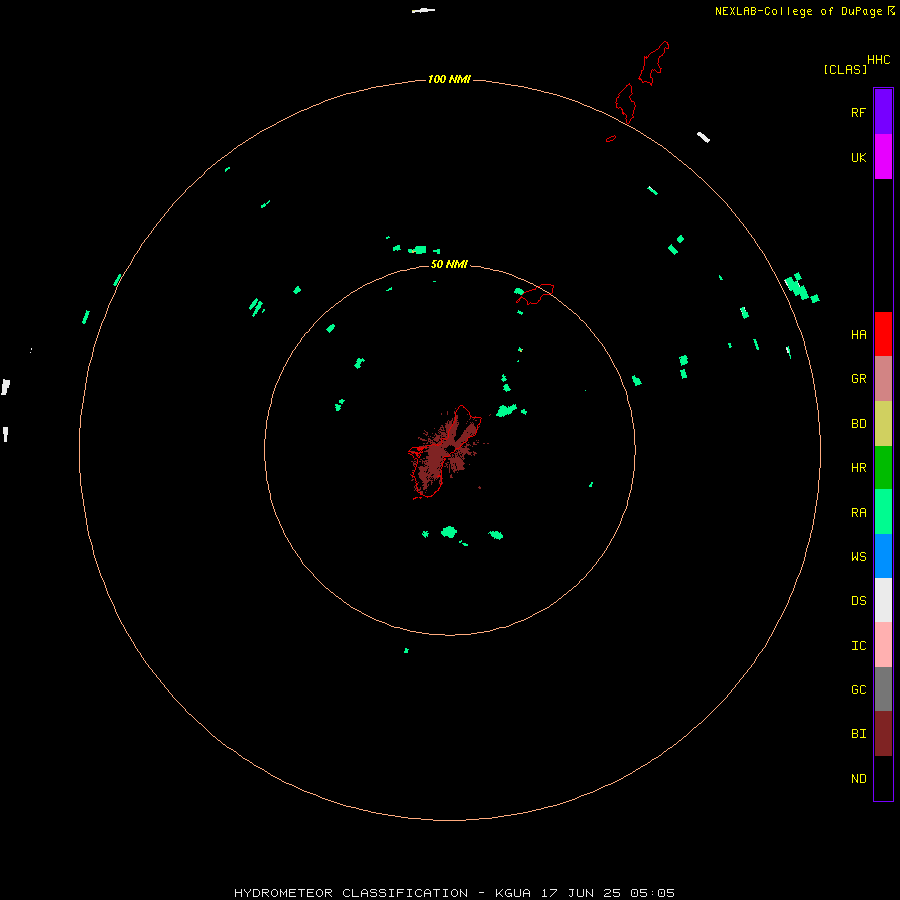Click the BD yellow legend swatch
900x900 pixels.
pos(883,424)
